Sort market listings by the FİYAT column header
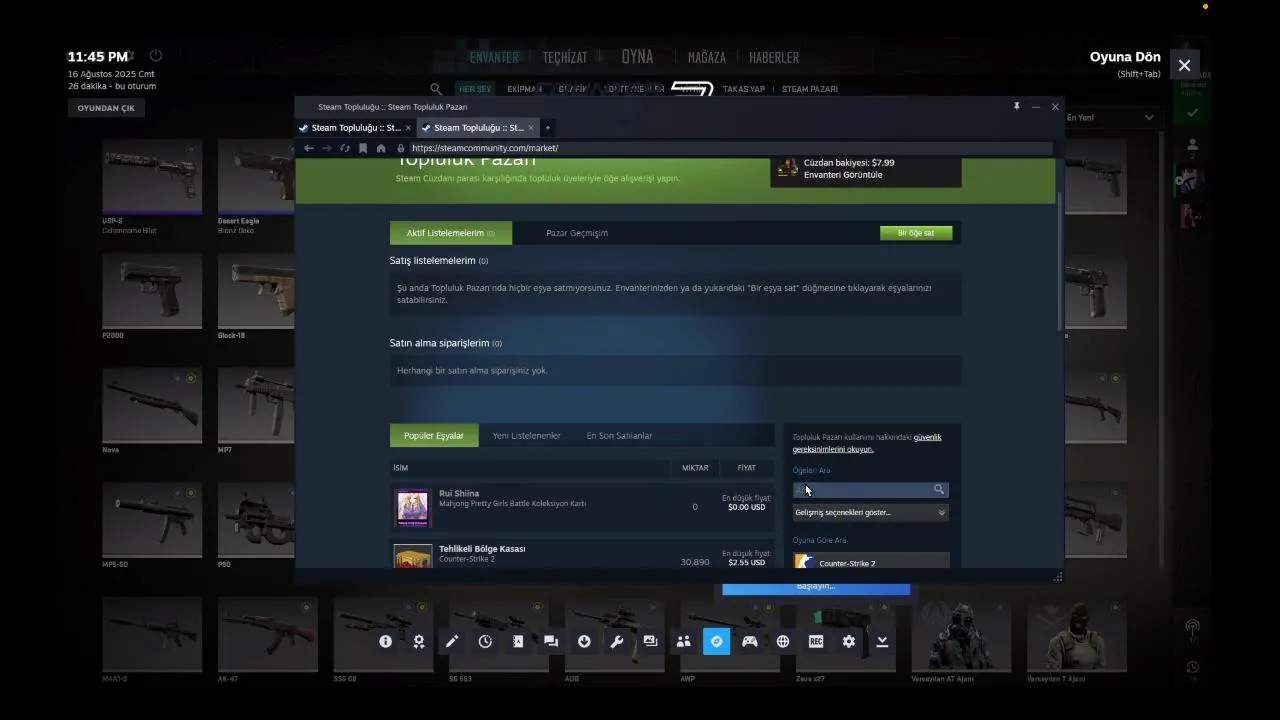The image size is (1280, 720). [x=746, y=468]
